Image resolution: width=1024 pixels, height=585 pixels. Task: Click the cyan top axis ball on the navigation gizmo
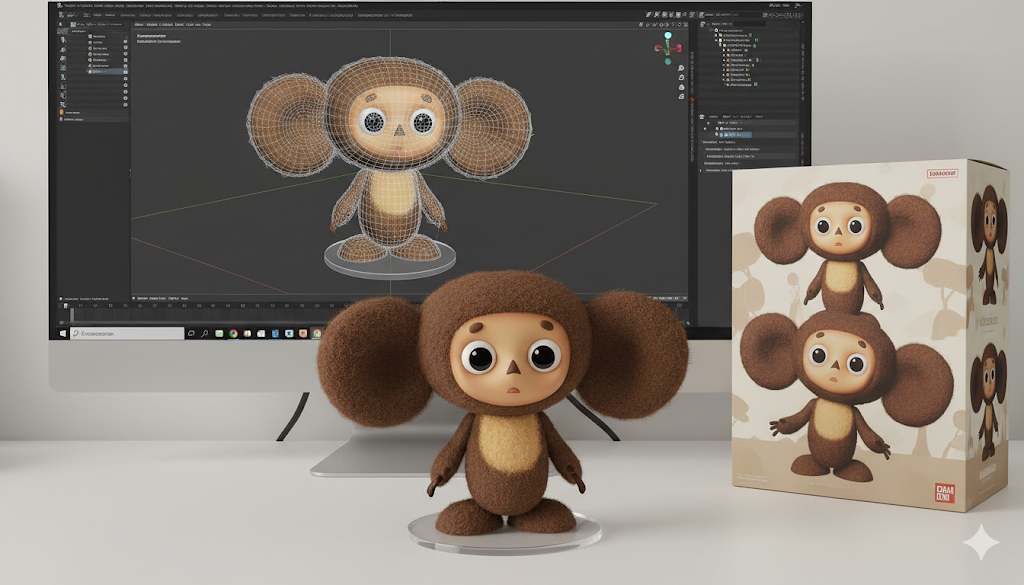[x=667, y=35]
